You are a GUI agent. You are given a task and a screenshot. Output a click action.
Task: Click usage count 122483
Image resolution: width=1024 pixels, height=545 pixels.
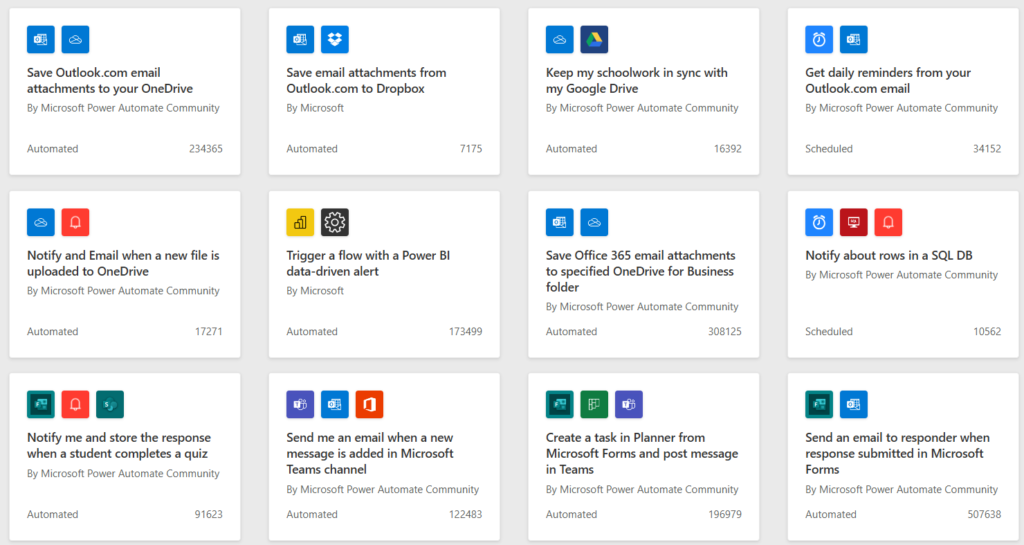click(x=466, y=514)
